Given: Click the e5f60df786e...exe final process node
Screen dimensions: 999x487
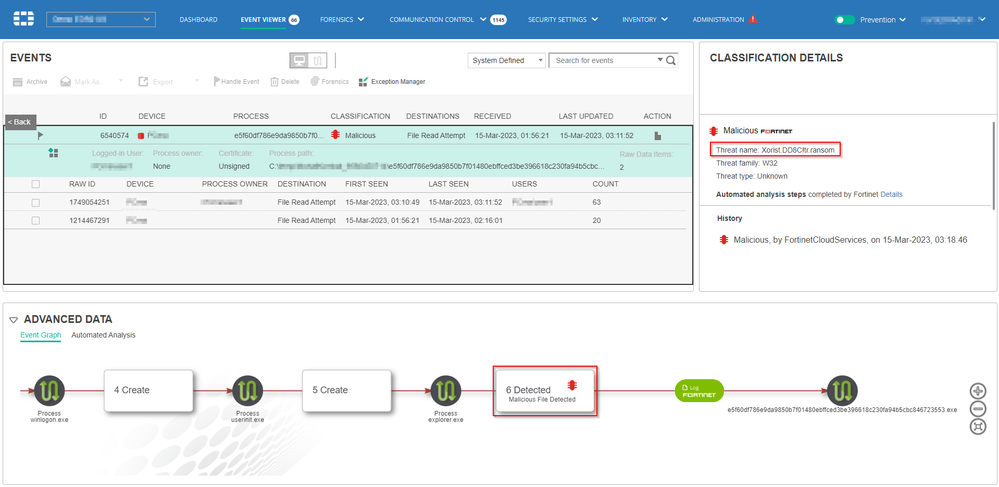Looking at the screenshot, I should (842, 390).
